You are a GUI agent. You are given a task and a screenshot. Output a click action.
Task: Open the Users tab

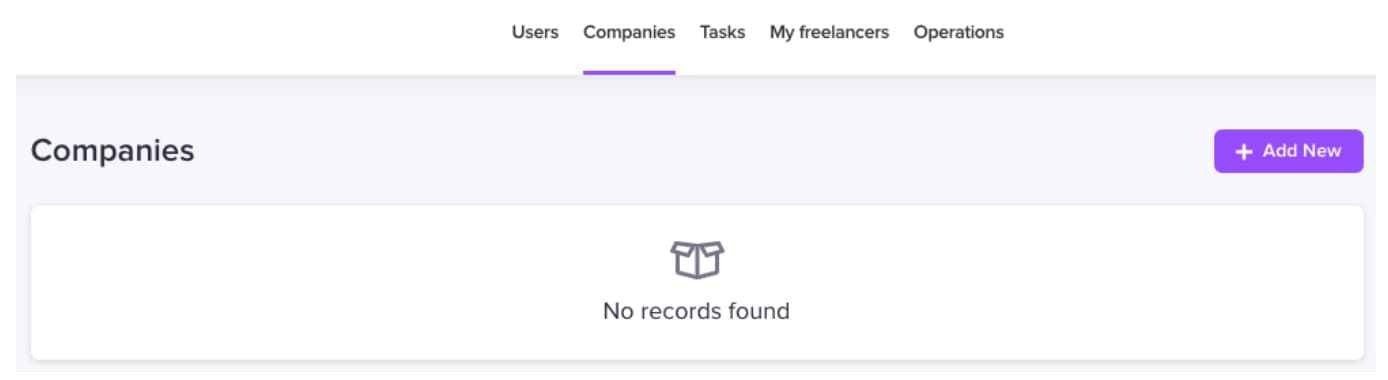535,32
